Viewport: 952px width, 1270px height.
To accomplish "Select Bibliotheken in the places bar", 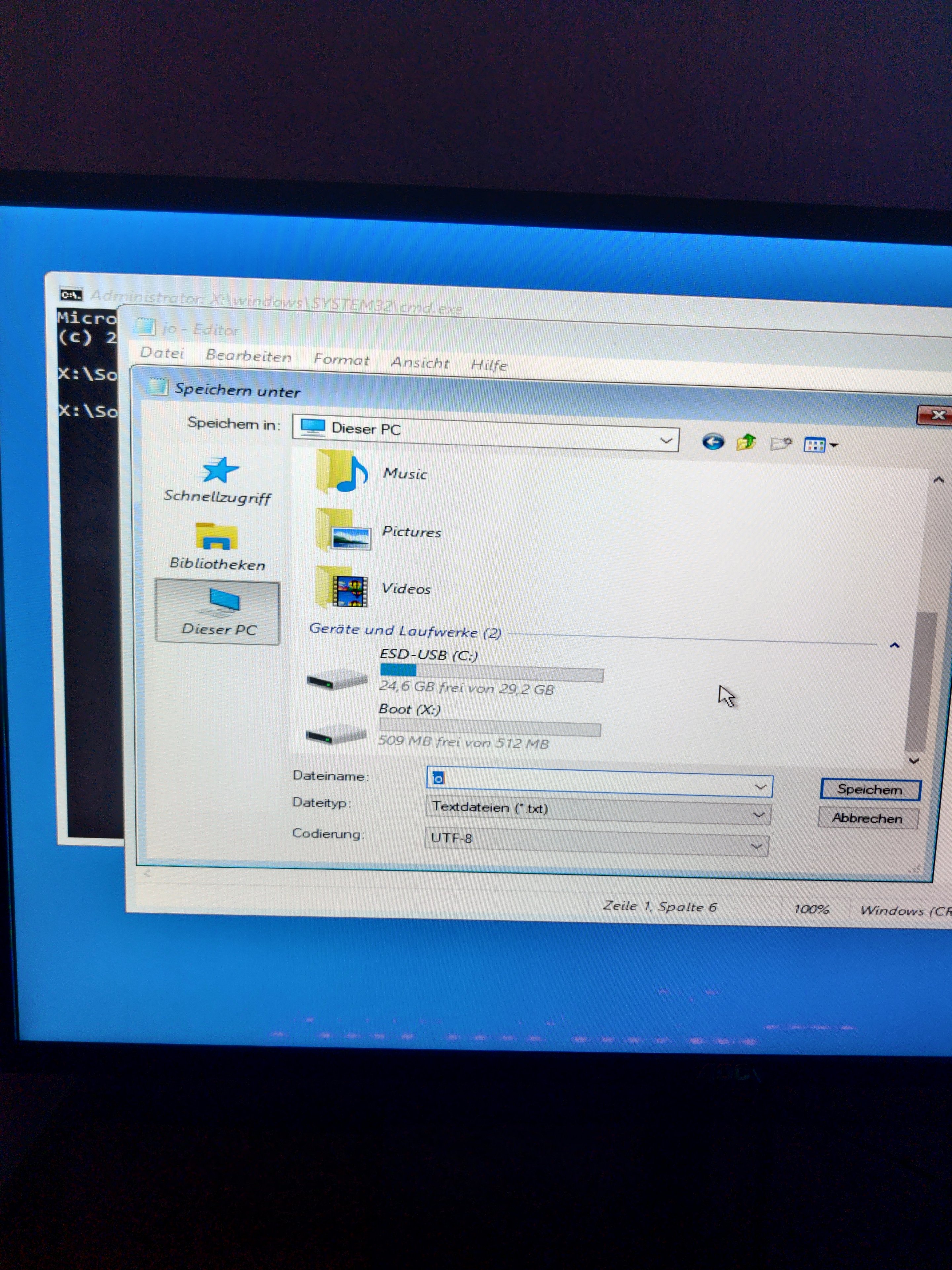I will pos(217,546).
